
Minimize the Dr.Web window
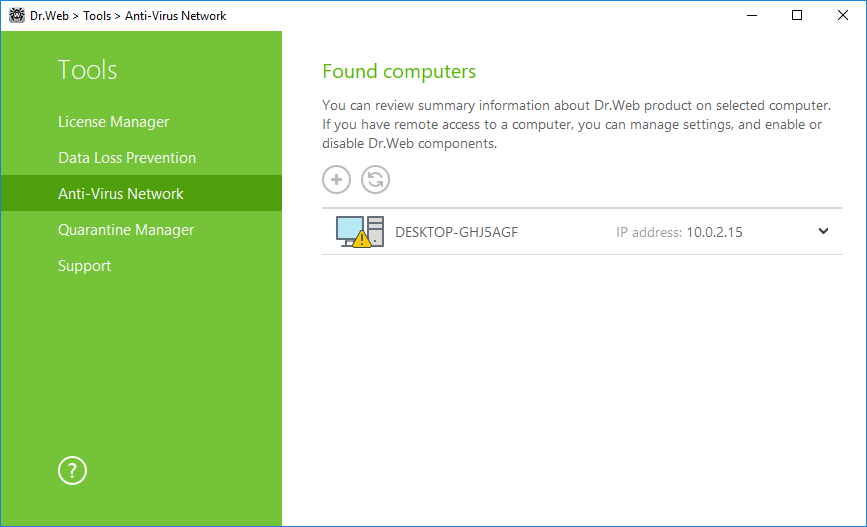[x=751, y=15]
